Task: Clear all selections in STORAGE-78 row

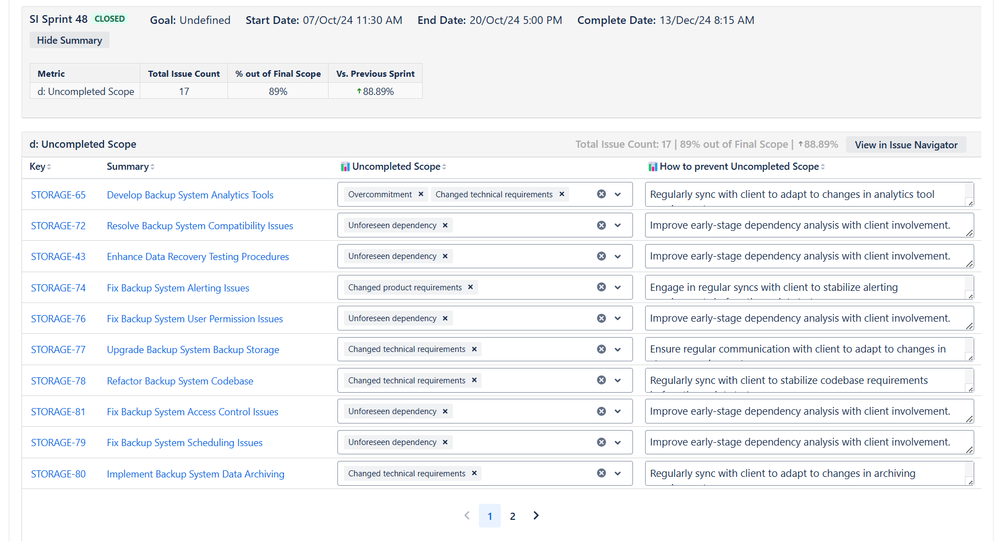Action: [x=601, y=380]
